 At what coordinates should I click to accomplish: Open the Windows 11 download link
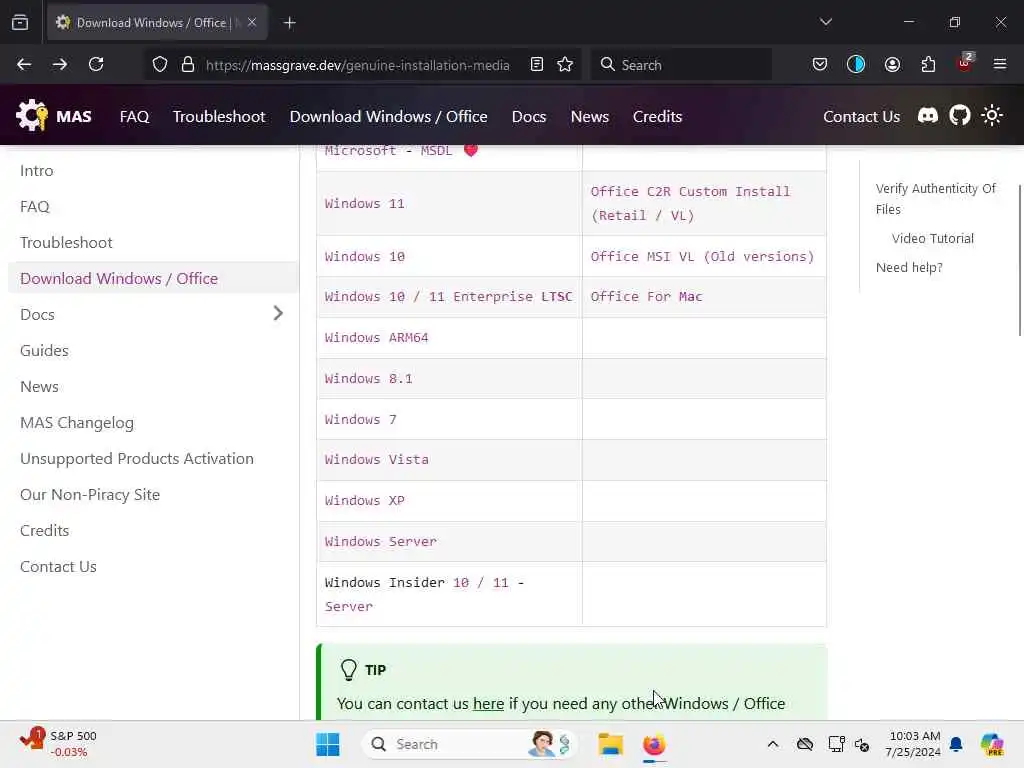[364, 203]
